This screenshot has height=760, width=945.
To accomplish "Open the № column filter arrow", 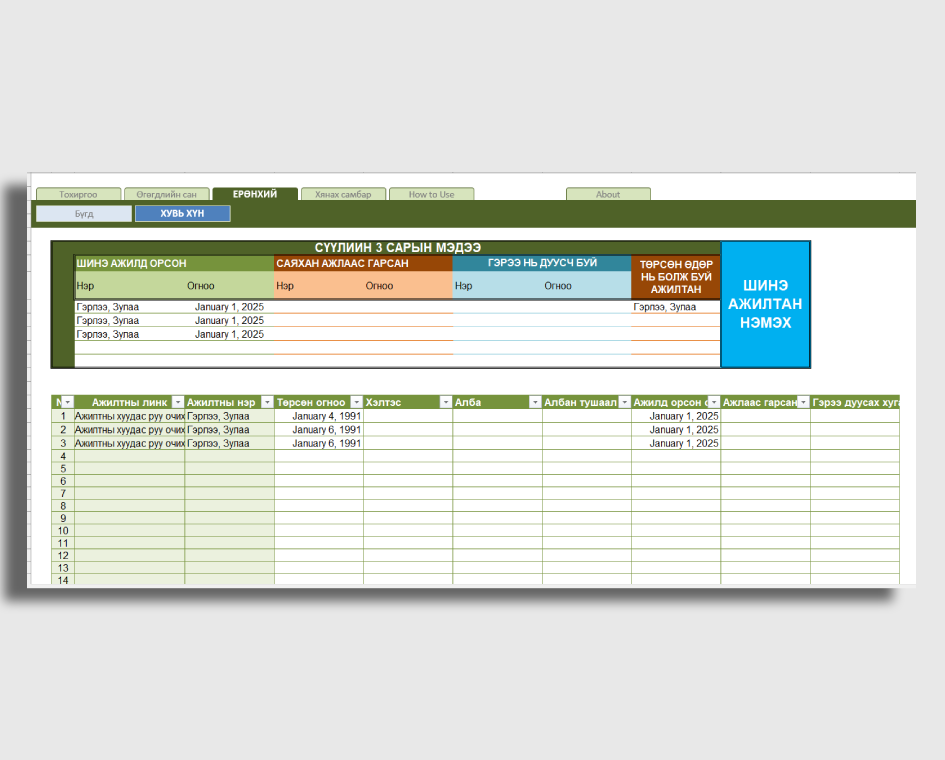I will click(x=67, y=402).
